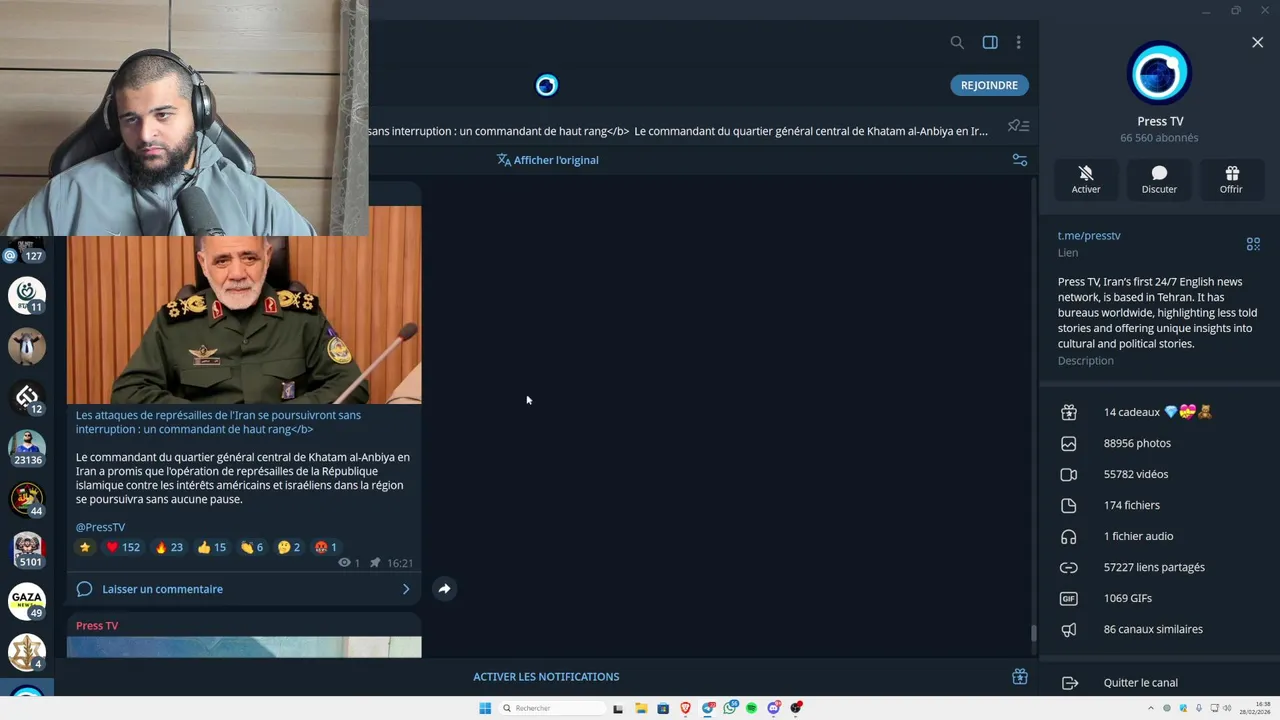Open translation settings sliders icon

pos(1019,160)
